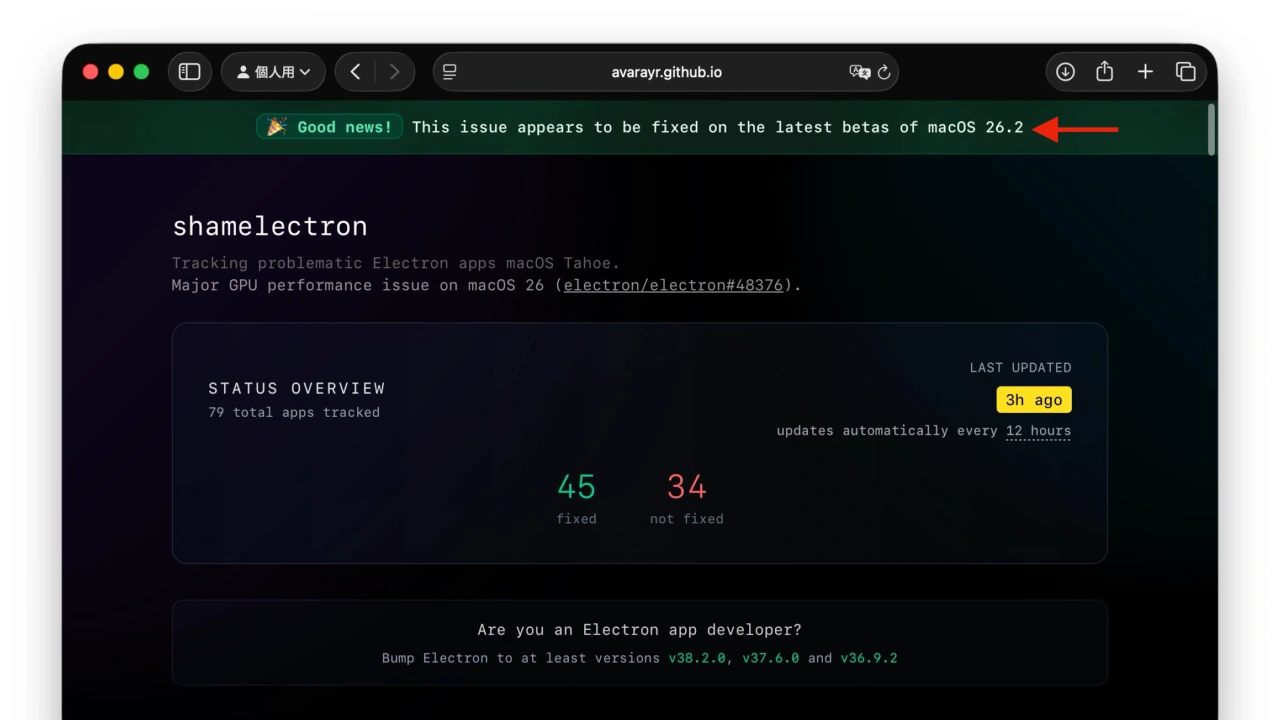Image resolution: width=1280 pixels, height=720 pixels.
Task: Click the dotted-underlined 12 hours text
Action: tap(1038, 431)
